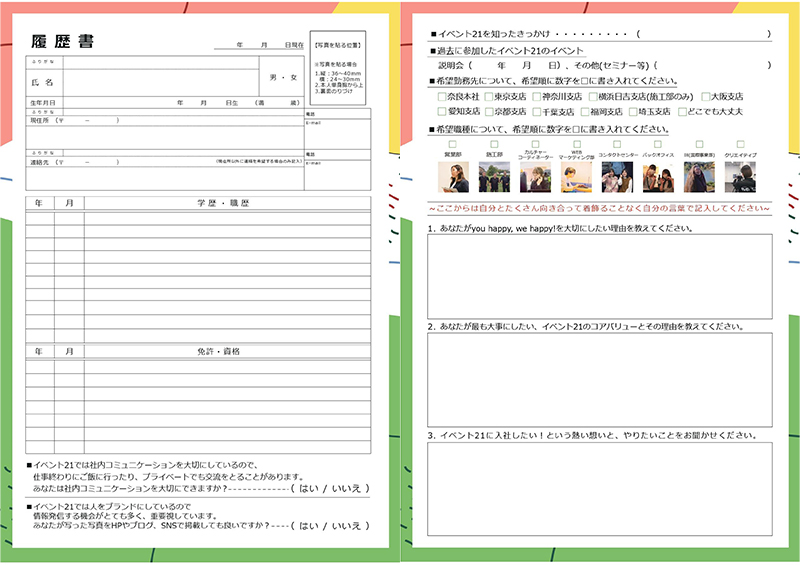This screenshot has height=565, width=800.
Task: Select いいえ for SNS photo posting question
Action: tap(346, 526)
